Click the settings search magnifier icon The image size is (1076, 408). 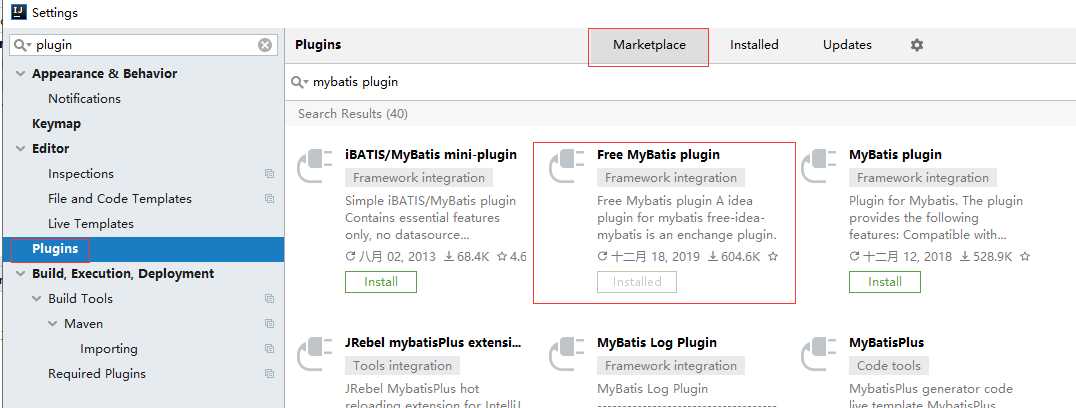tap(22, 45)
